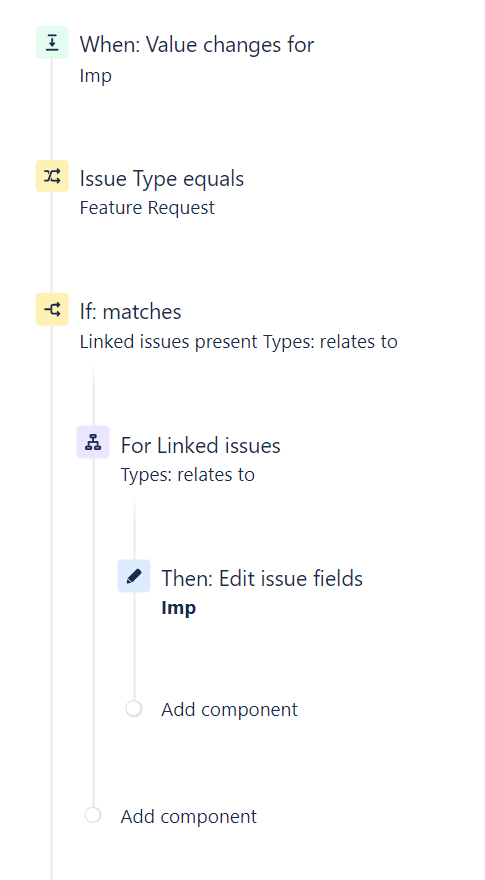Open the Then: Edit issue fields action

[262, 579]
